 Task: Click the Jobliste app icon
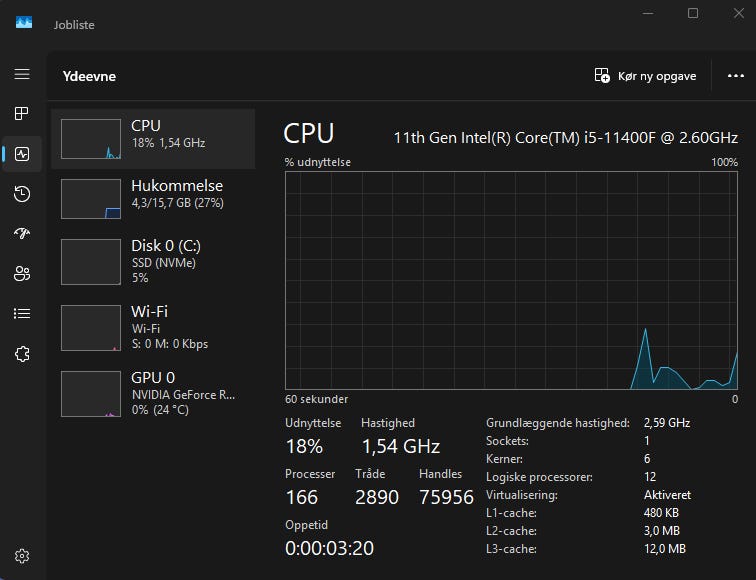click(24, 24)
